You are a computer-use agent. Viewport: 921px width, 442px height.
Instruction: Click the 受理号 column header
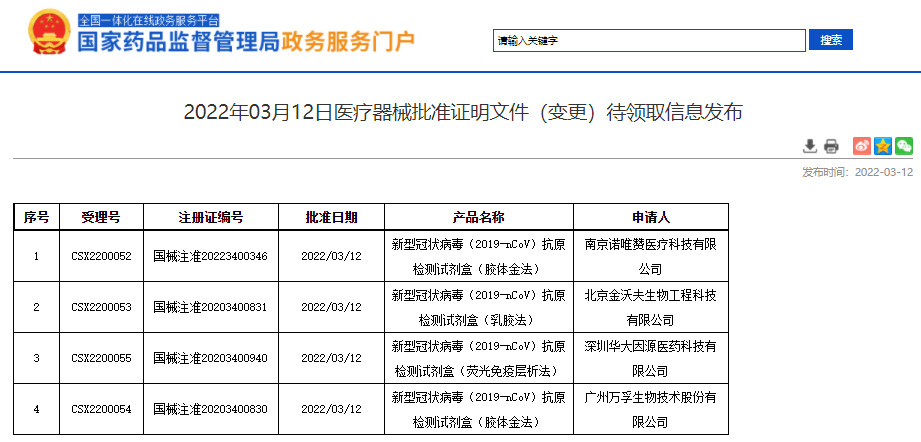(101, 217)
